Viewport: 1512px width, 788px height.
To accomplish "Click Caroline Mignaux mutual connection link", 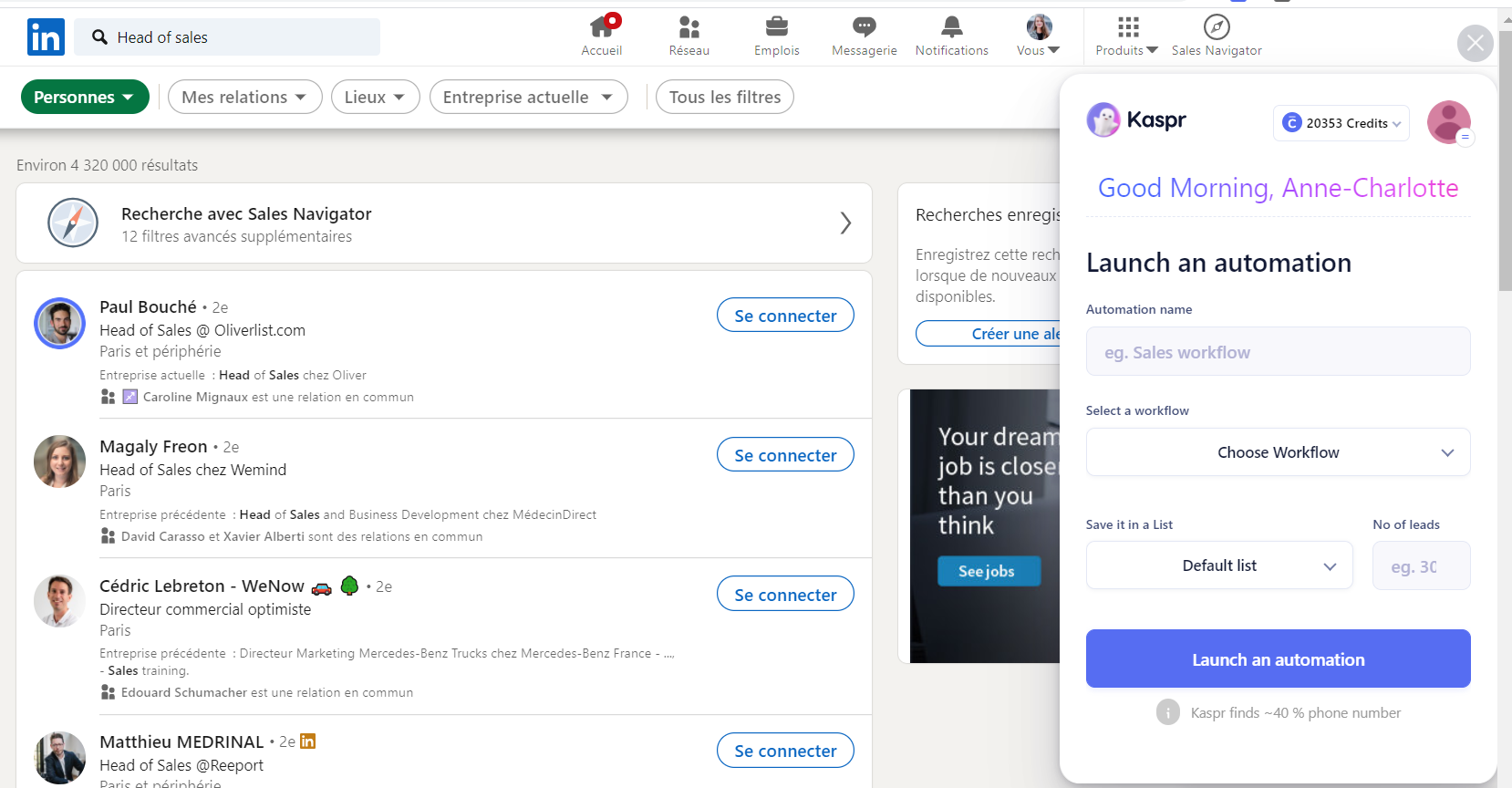I will click(x=195, y=397).
